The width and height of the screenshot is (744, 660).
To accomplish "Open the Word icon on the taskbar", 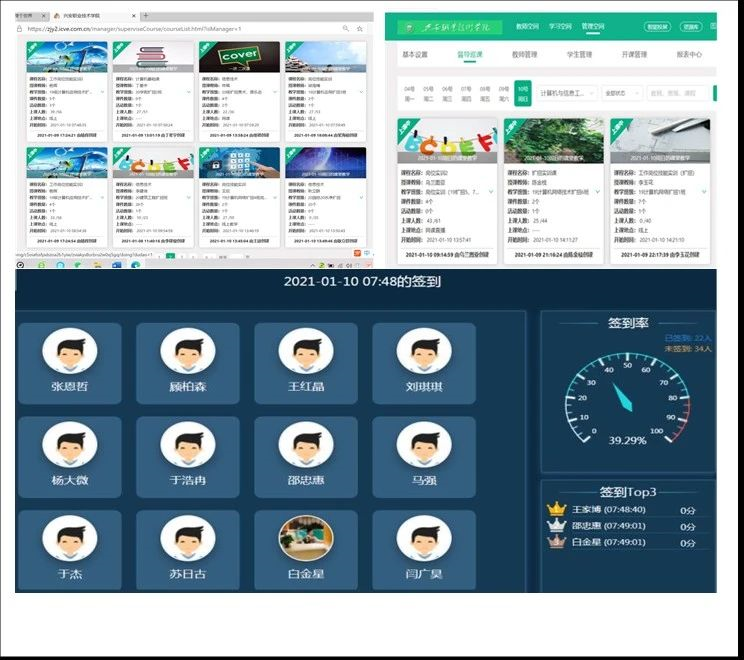I will pyautogui.click(x=116, y=265).
